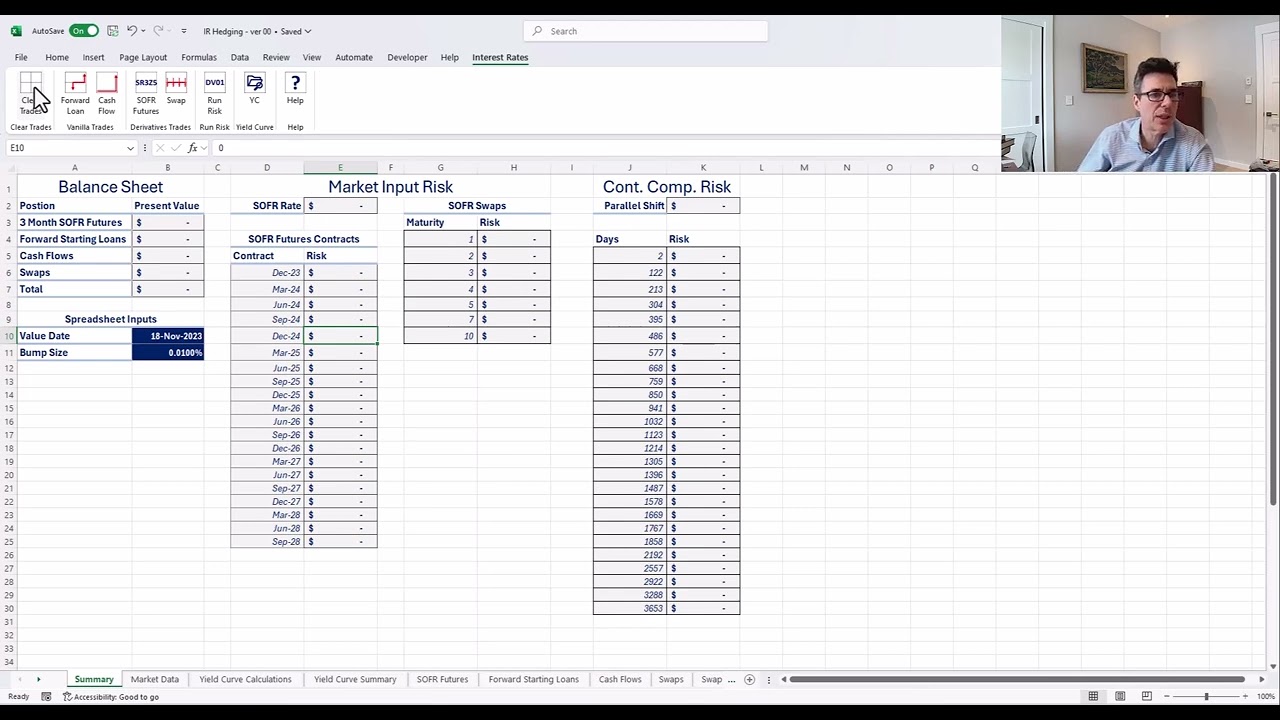This screenshot has width=1280, height=720.
Task: Confirm the formula bar entry checkmark
Action: point(175,148)
